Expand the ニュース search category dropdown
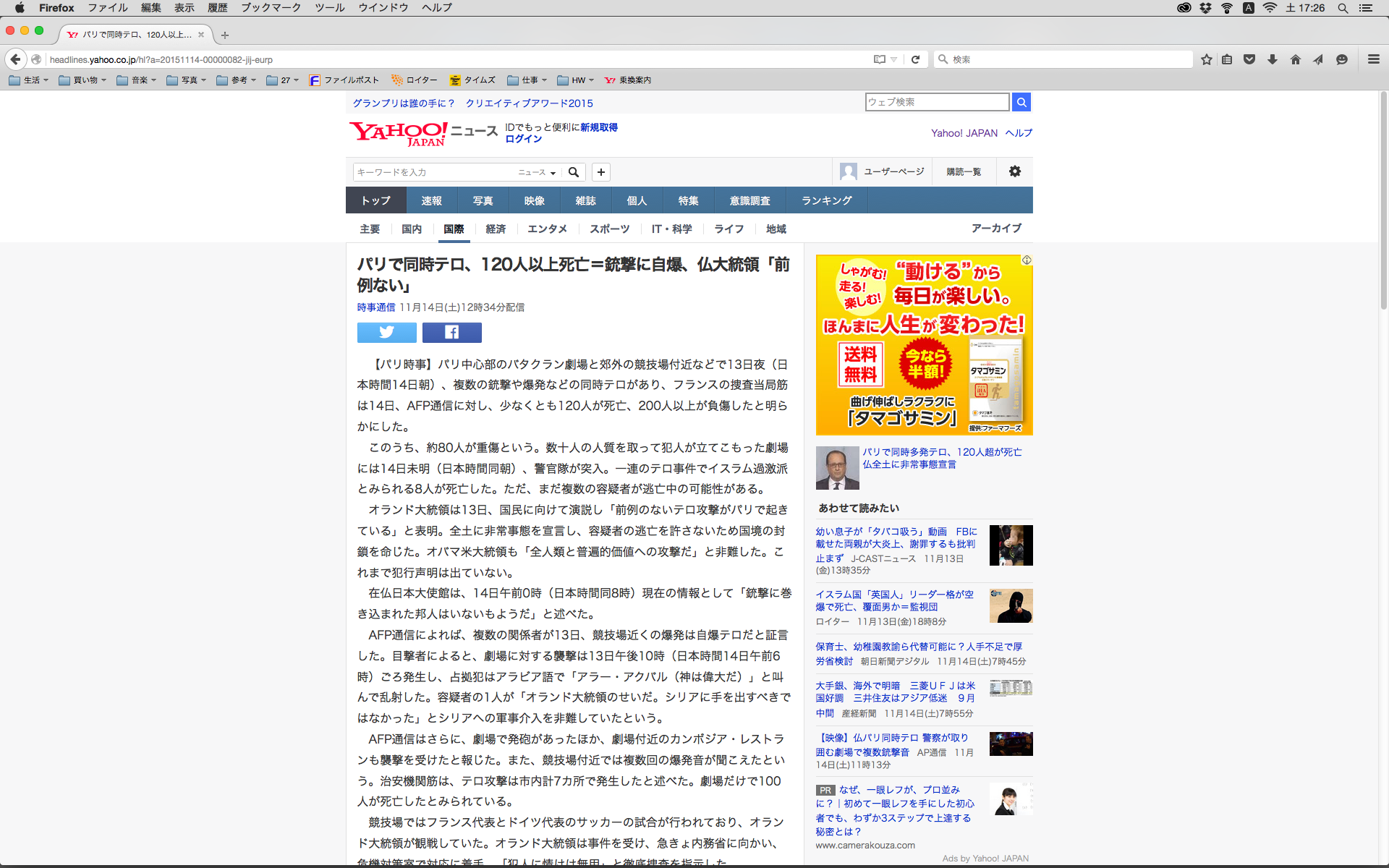This screenshot has height=868, width=1389. [x=537, y=172]
